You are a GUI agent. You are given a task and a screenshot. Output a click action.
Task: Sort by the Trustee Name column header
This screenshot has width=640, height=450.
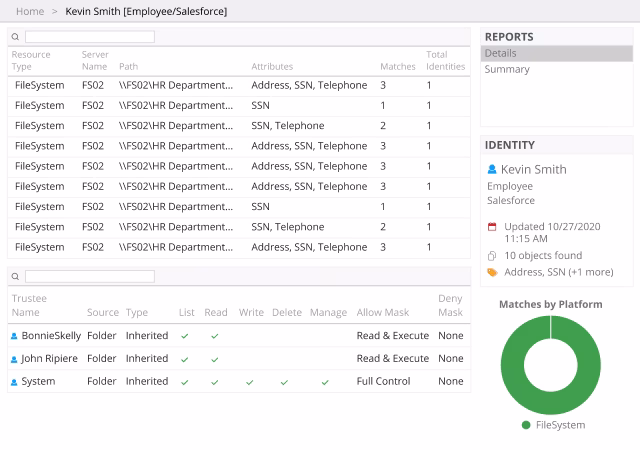pos(29,305)
